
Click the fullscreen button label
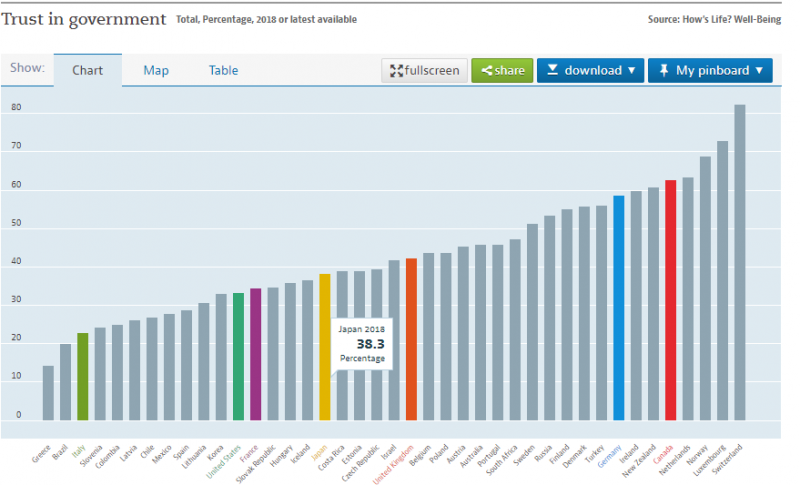click(433, 71)
